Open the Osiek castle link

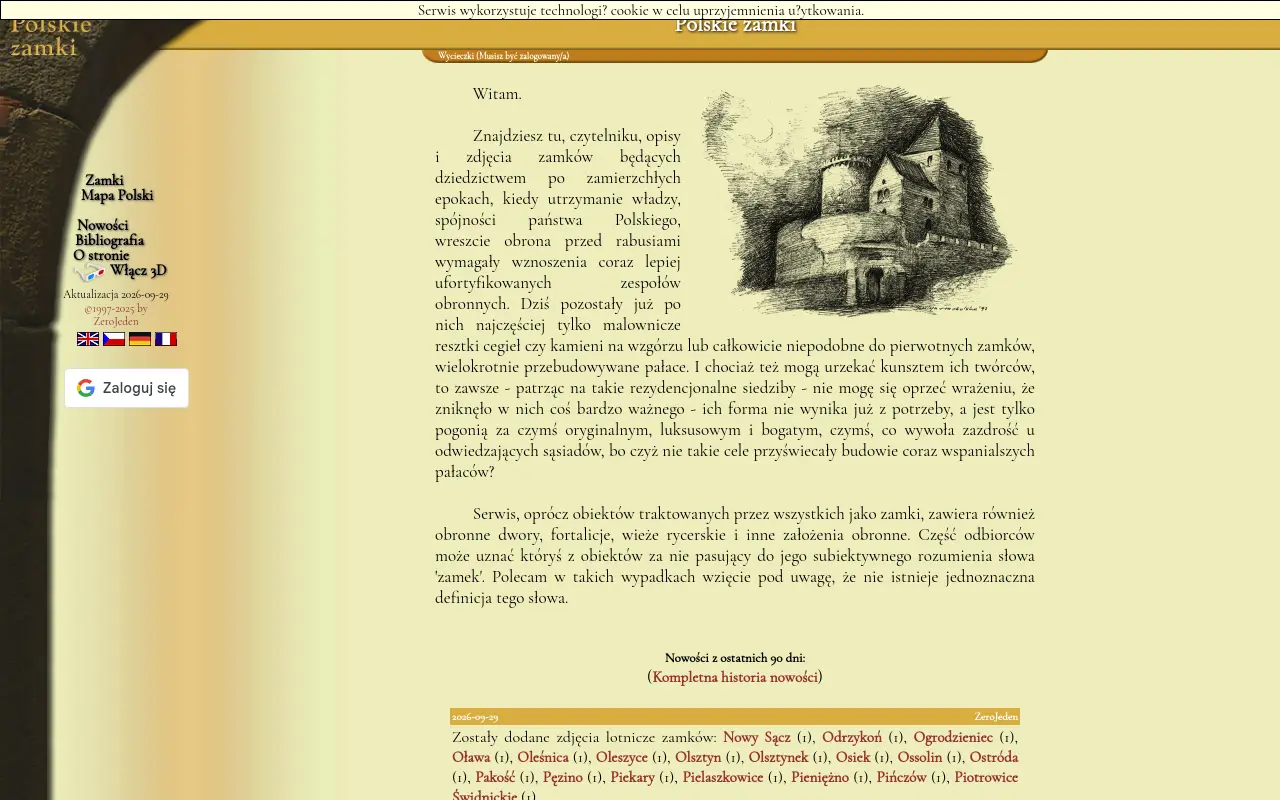[x=853, y=757]
